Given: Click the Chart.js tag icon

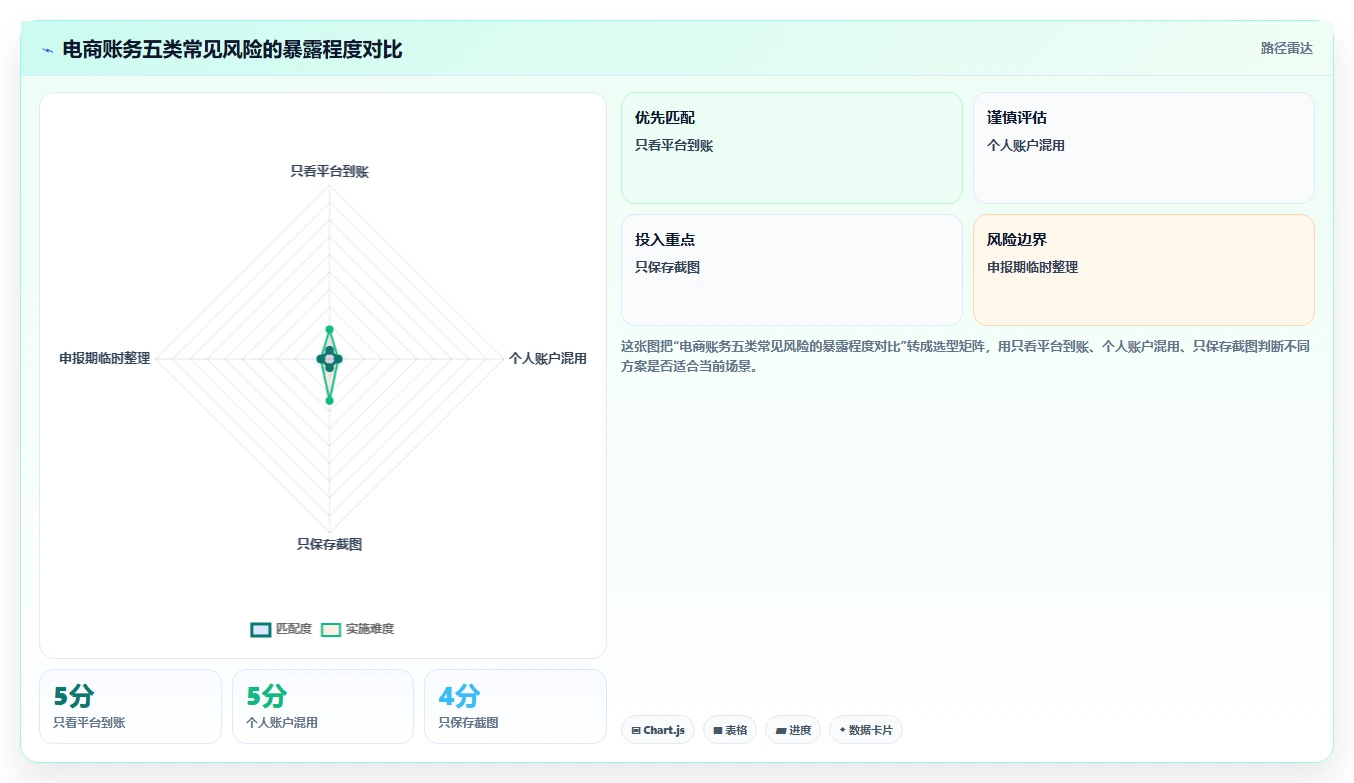Looking at the screenshot, I should (x=636, y=731).
